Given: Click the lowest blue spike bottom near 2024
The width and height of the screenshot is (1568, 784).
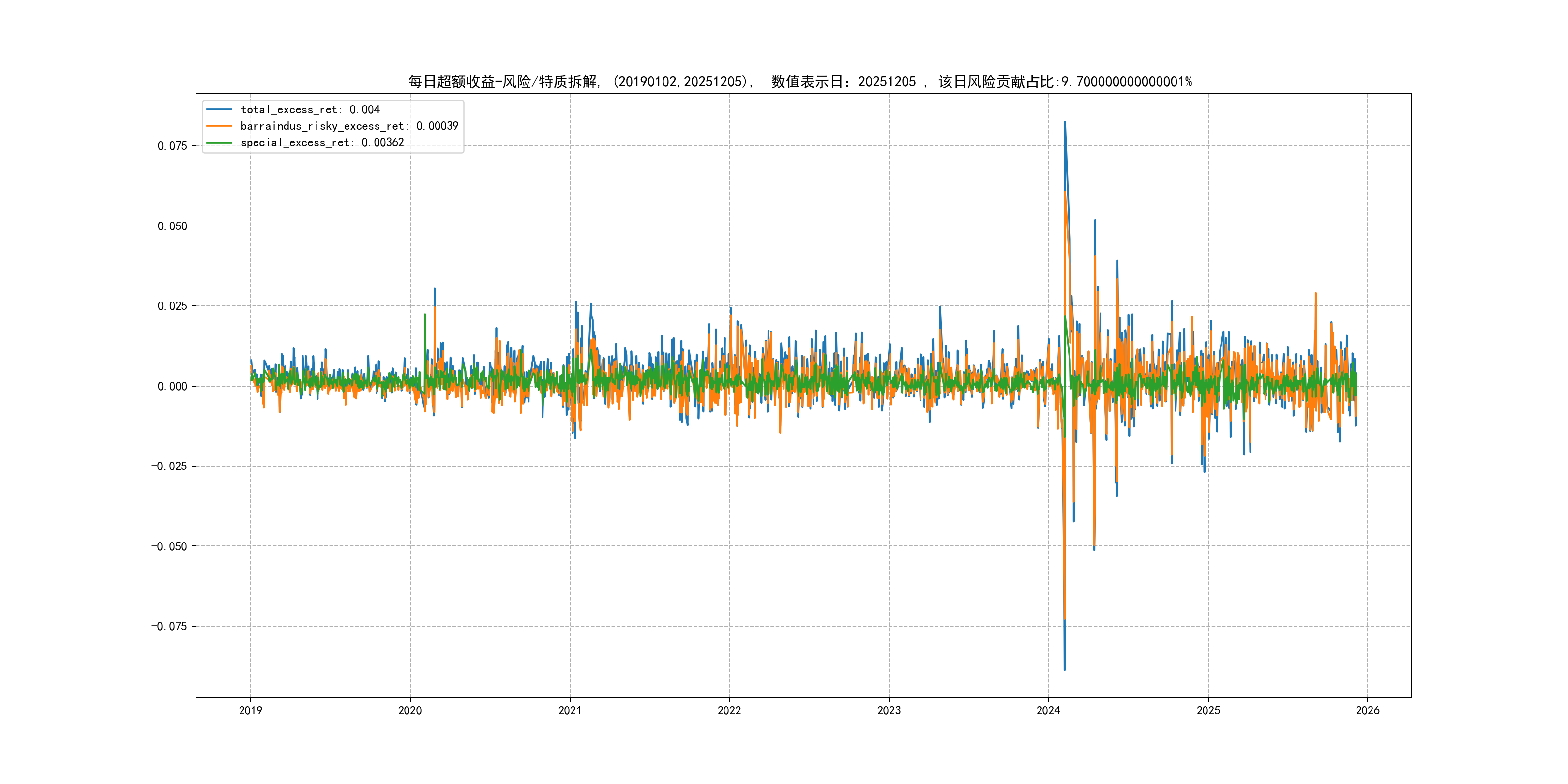Looking at the screenshot, I should tap(1064, 670).
